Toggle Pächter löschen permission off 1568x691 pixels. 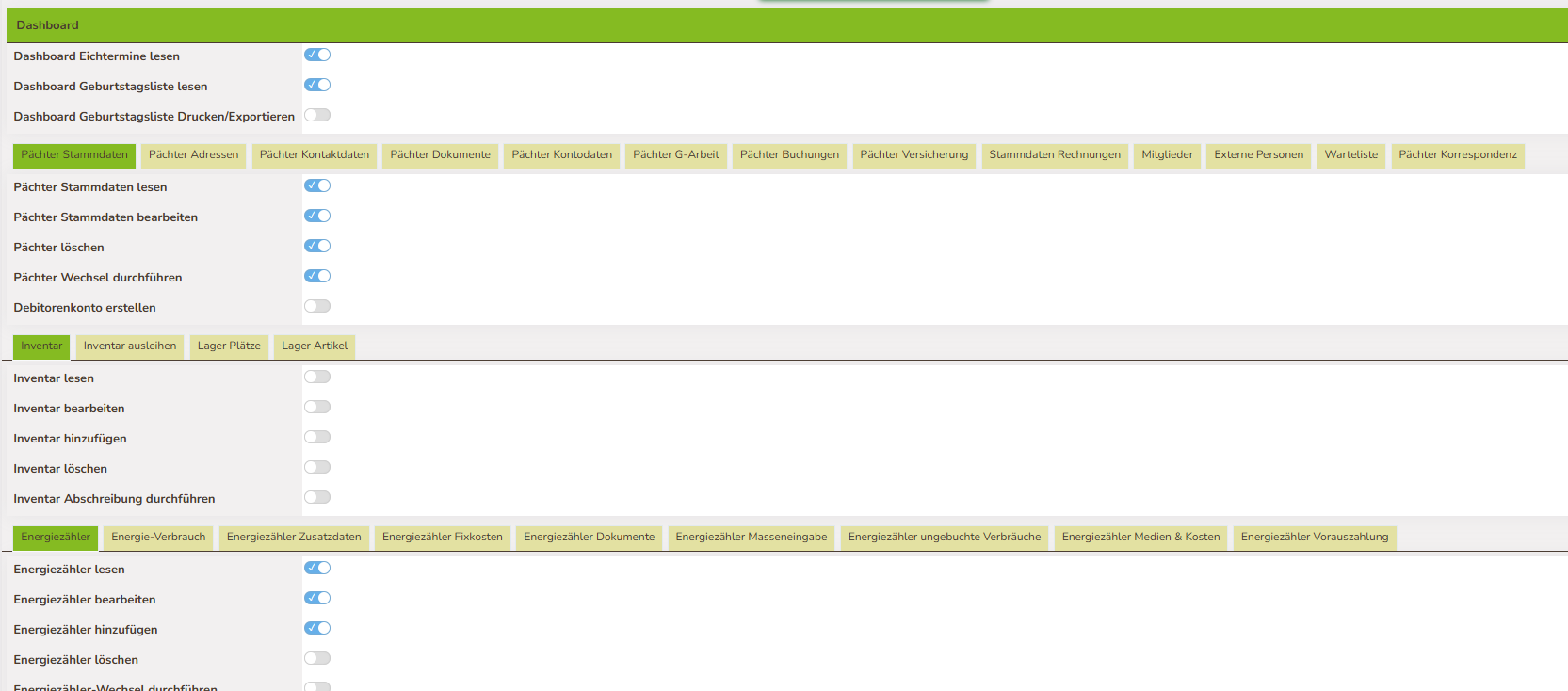coord(317,247)
